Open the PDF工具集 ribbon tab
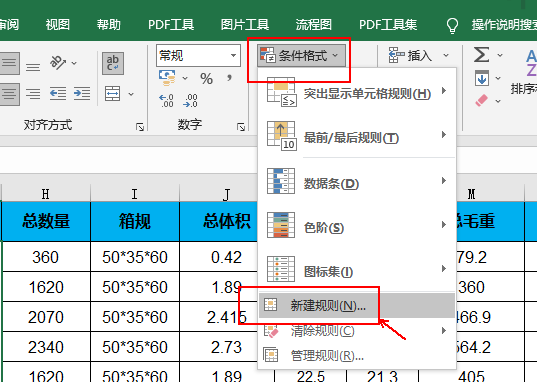The height and width of the screenshot is (382, 537). 388,25
